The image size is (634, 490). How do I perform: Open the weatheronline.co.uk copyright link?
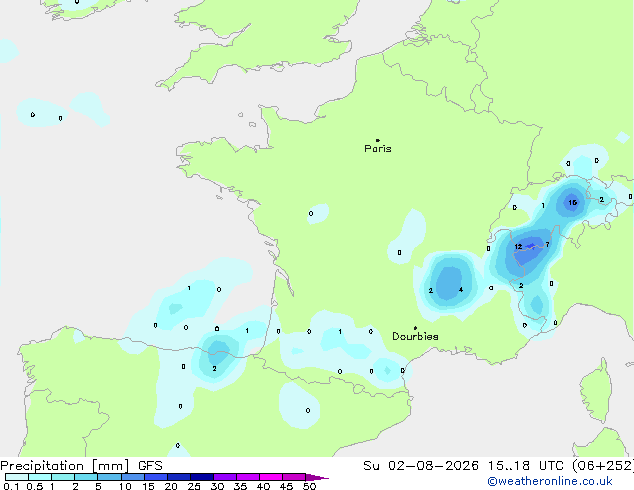coord(550,481)
